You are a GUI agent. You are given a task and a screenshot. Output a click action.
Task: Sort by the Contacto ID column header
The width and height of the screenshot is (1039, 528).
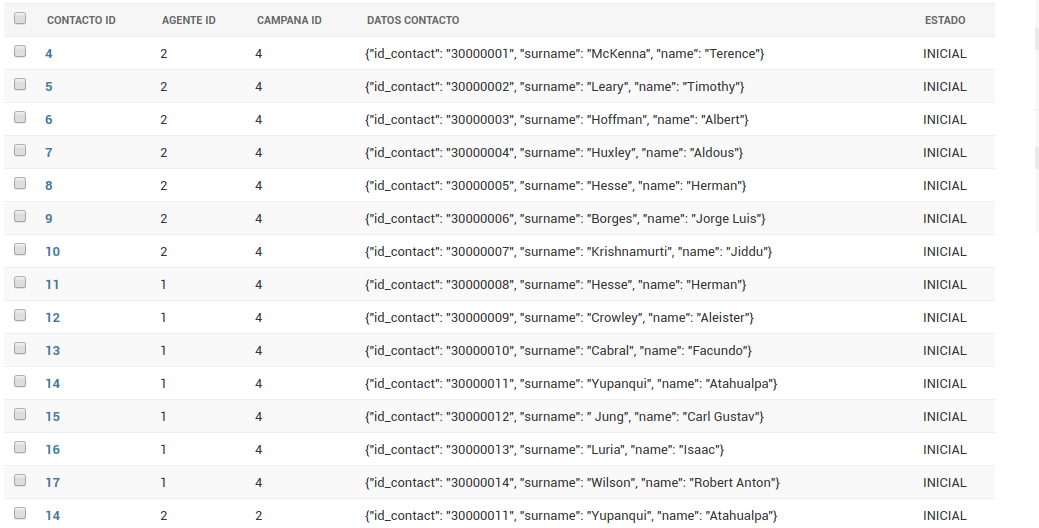tap(81, 21)
